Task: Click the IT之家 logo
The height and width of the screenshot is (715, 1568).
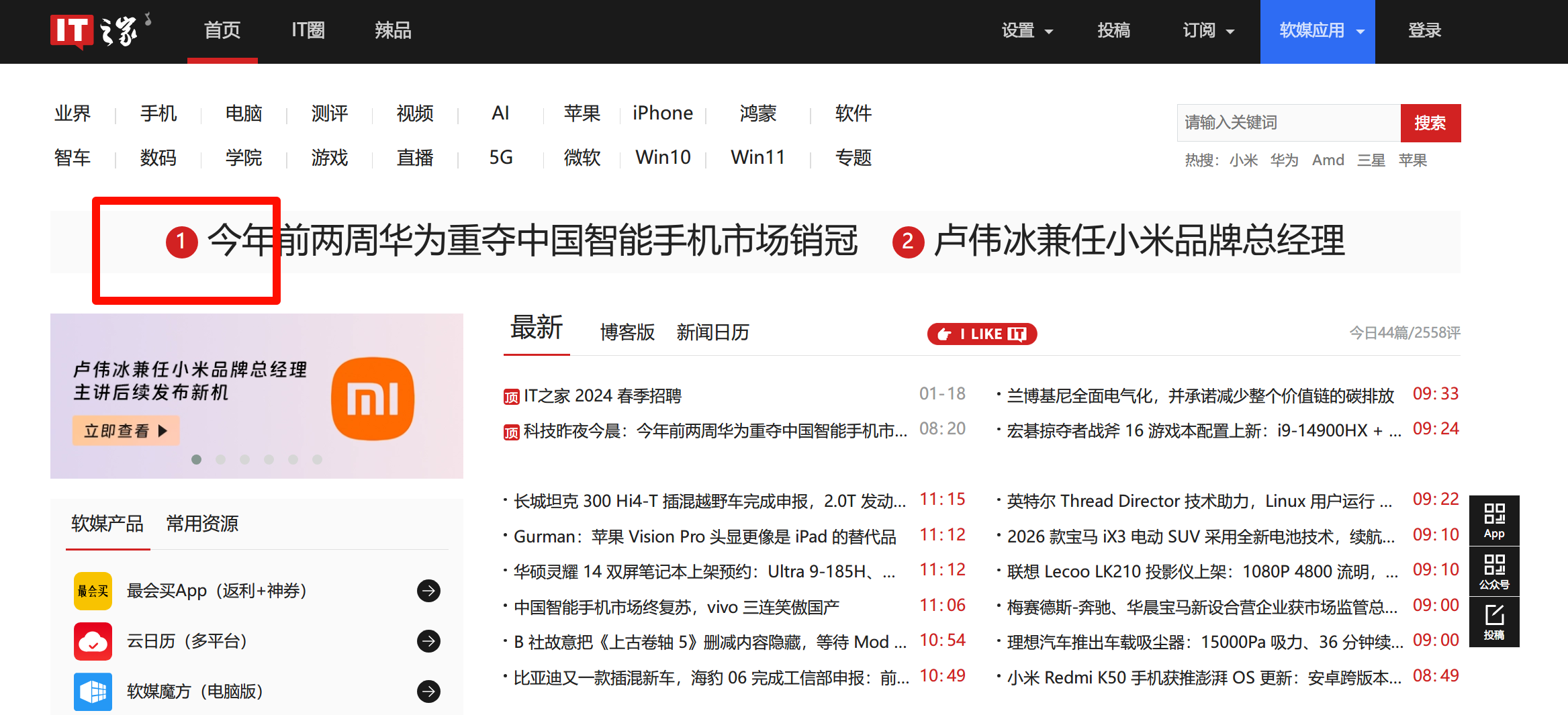Action: point(101,31)
